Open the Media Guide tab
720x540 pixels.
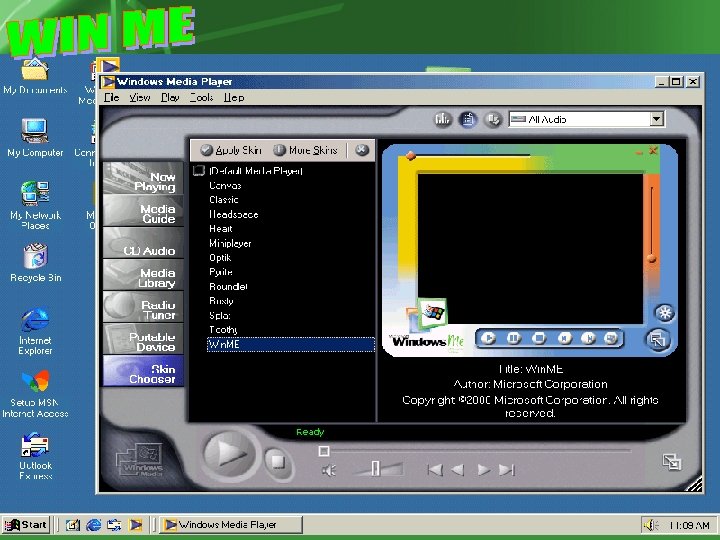pyautogui.click(x=143, y=210)
